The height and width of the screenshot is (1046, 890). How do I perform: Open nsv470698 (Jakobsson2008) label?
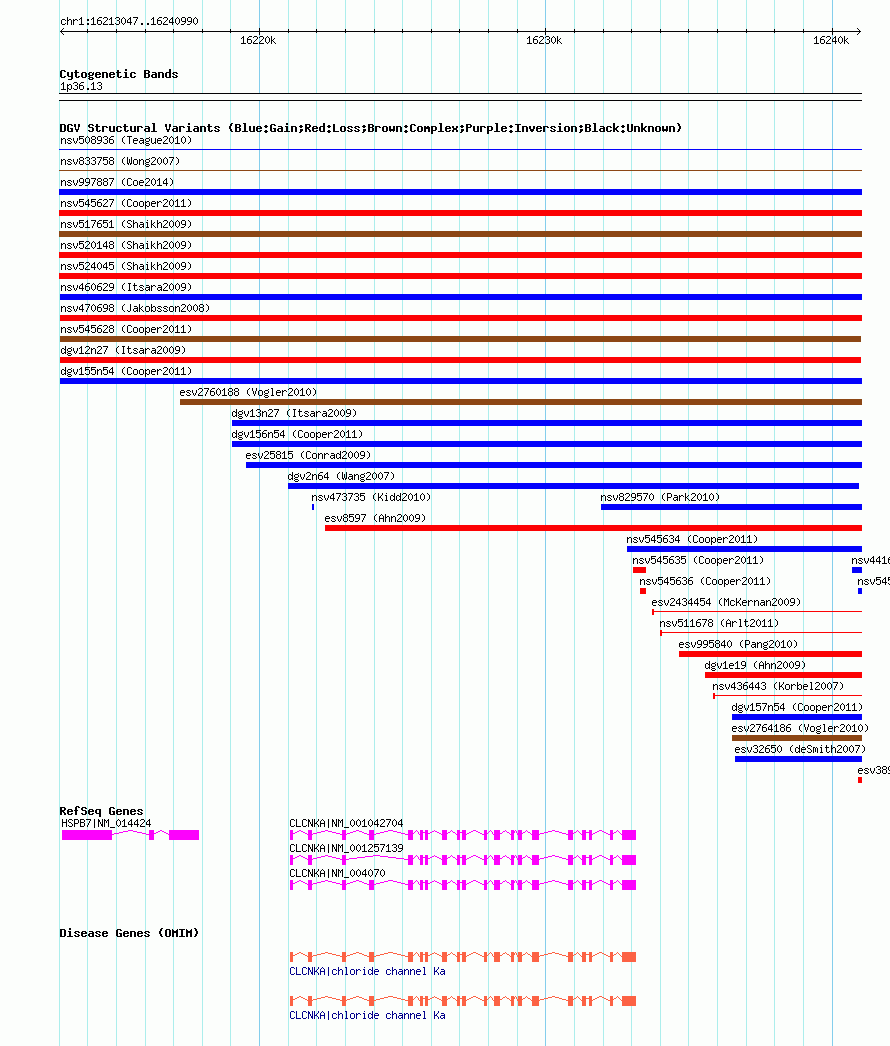(135, 308)
